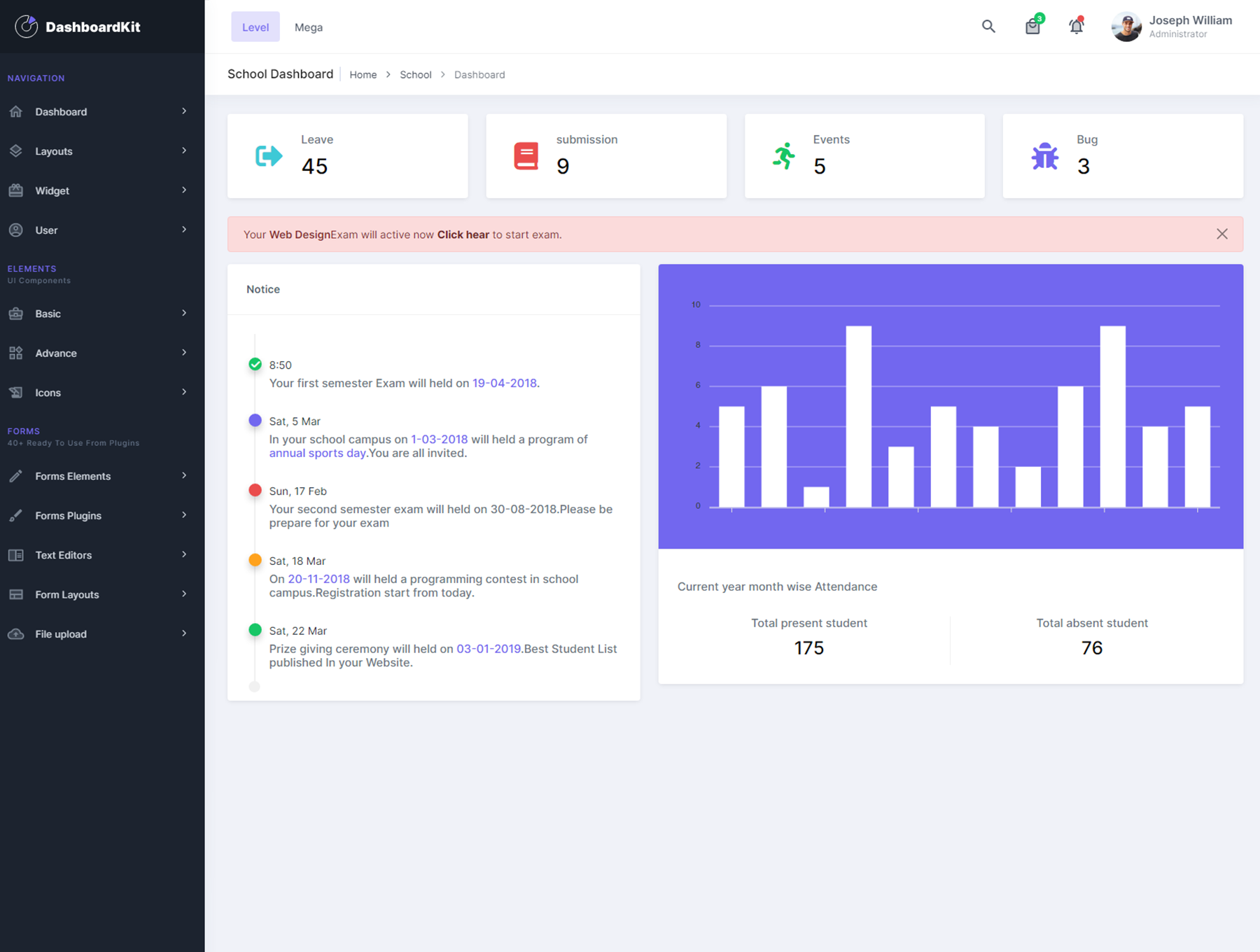Image resolution: width=1260 pixels, height=952 pixels.
Task: Click Joseph William's avatar photo
Action: [x=1126, y=27]
